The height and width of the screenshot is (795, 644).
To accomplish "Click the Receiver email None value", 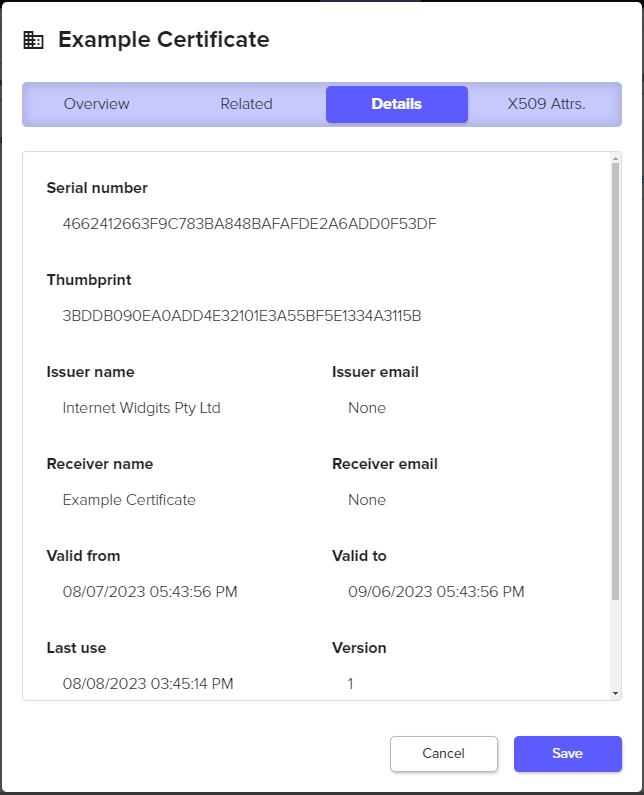I will (367, 500).
